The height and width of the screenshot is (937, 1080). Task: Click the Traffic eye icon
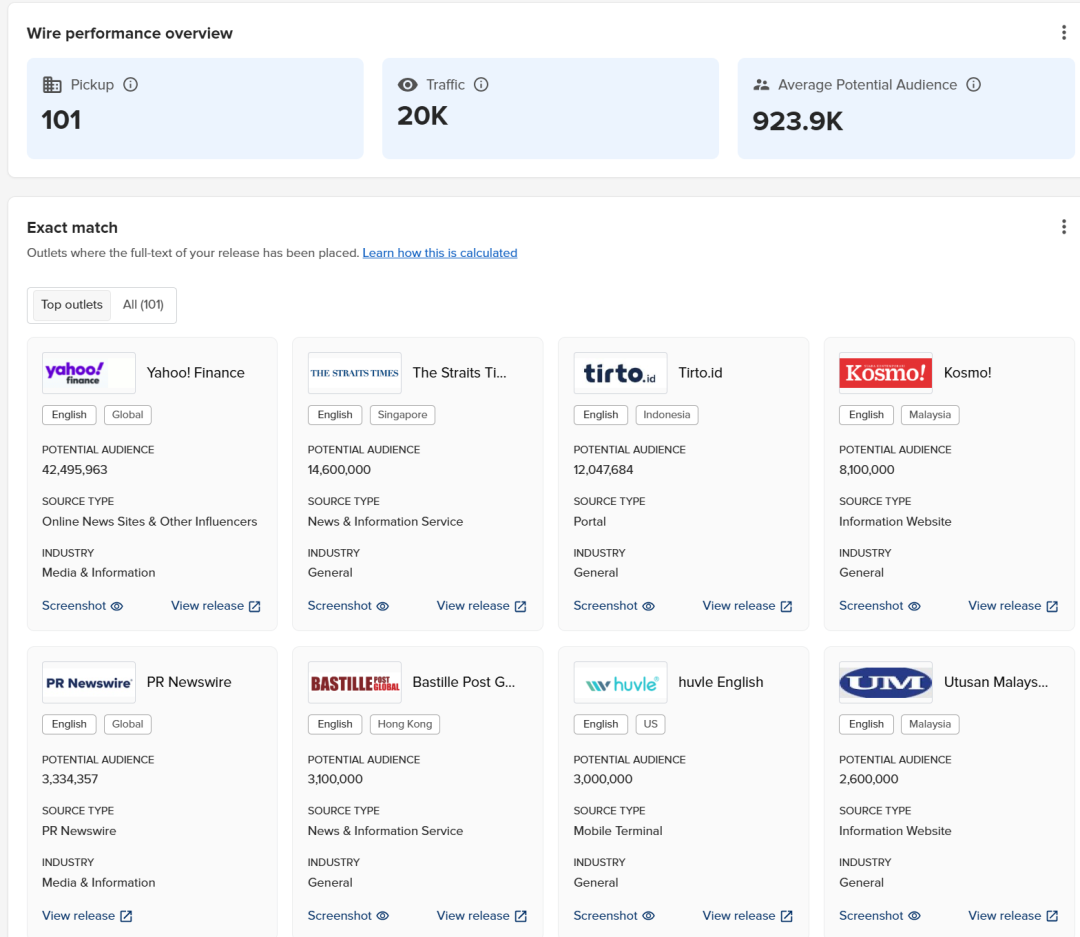coord(408,85)
